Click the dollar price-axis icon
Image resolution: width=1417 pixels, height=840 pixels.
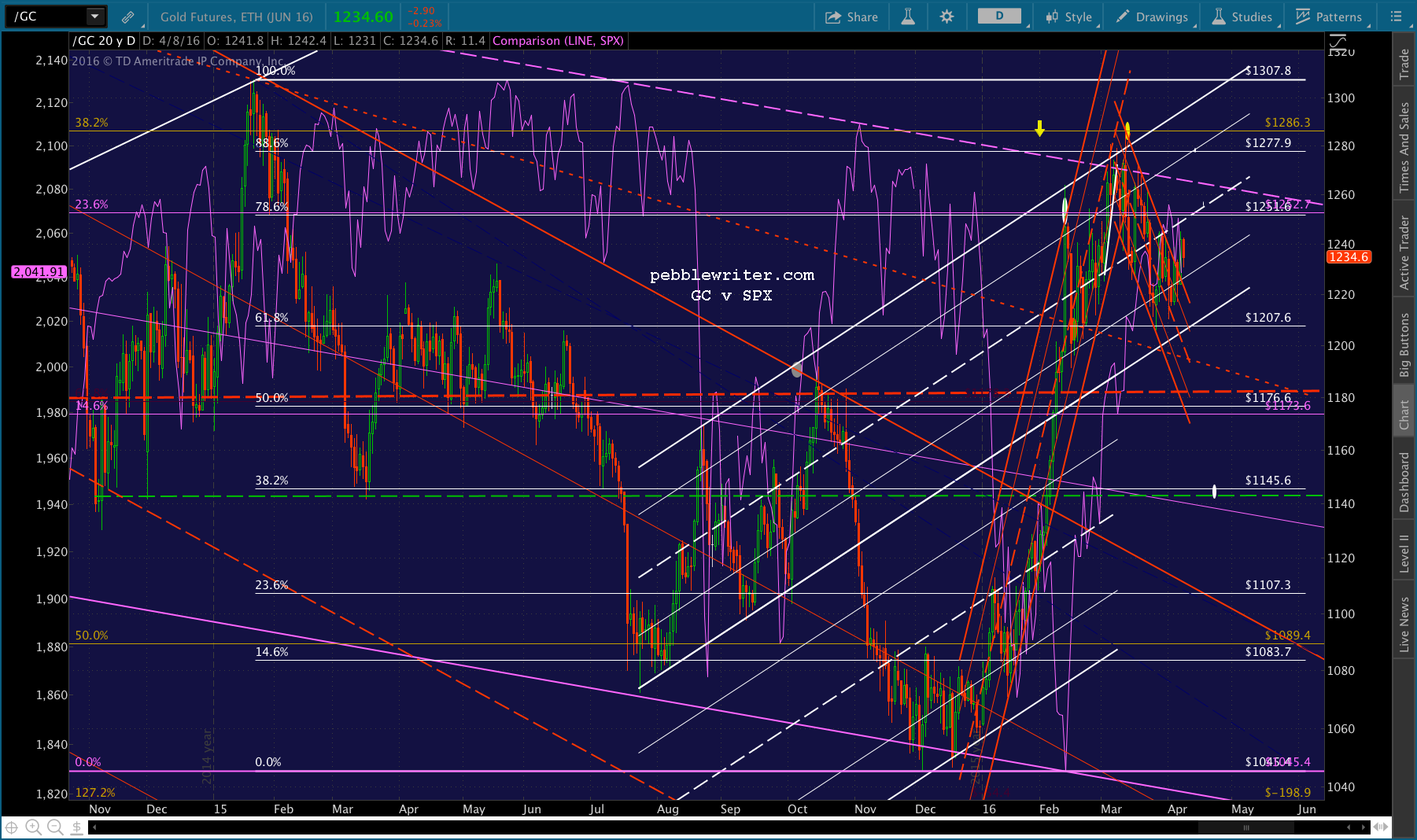(76, 827)
